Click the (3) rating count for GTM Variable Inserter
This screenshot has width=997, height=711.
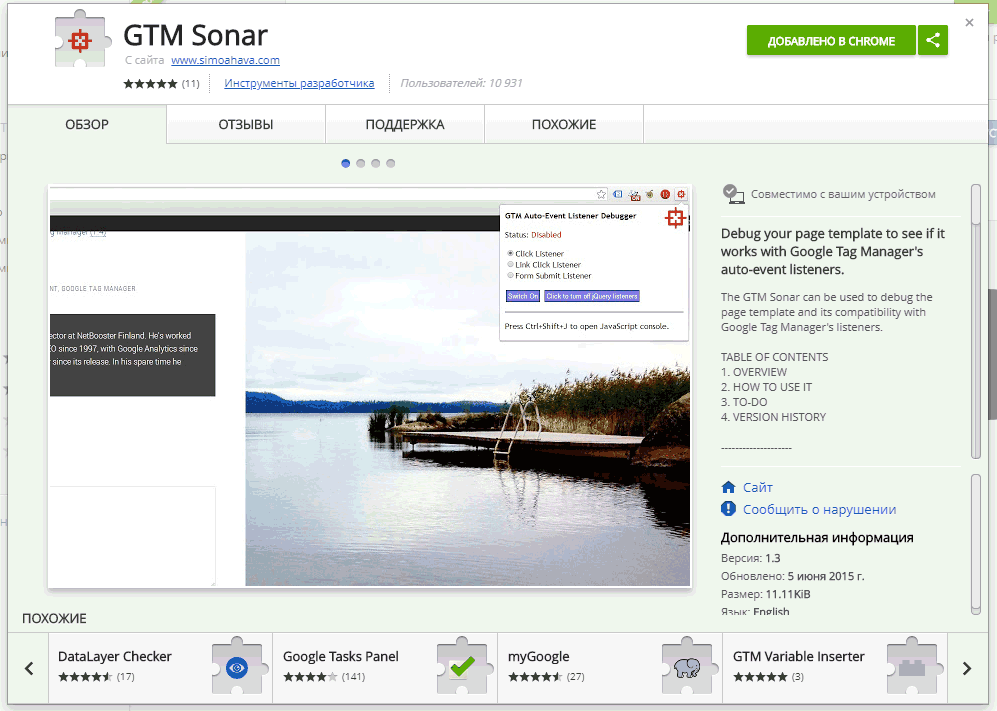pos(798,677)
